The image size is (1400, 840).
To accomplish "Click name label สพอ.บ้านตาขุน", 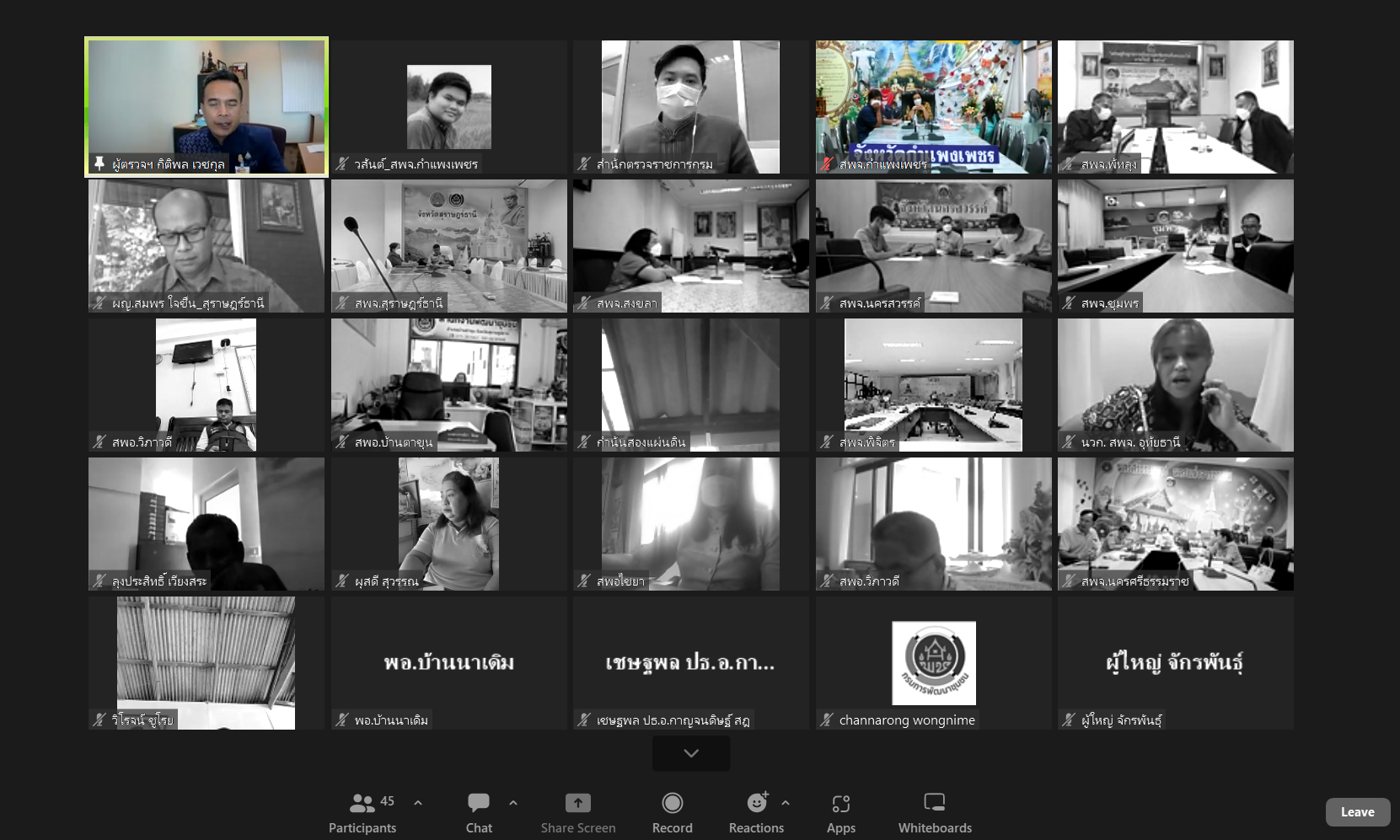I will pyautogui.click(x=394, y=442).
